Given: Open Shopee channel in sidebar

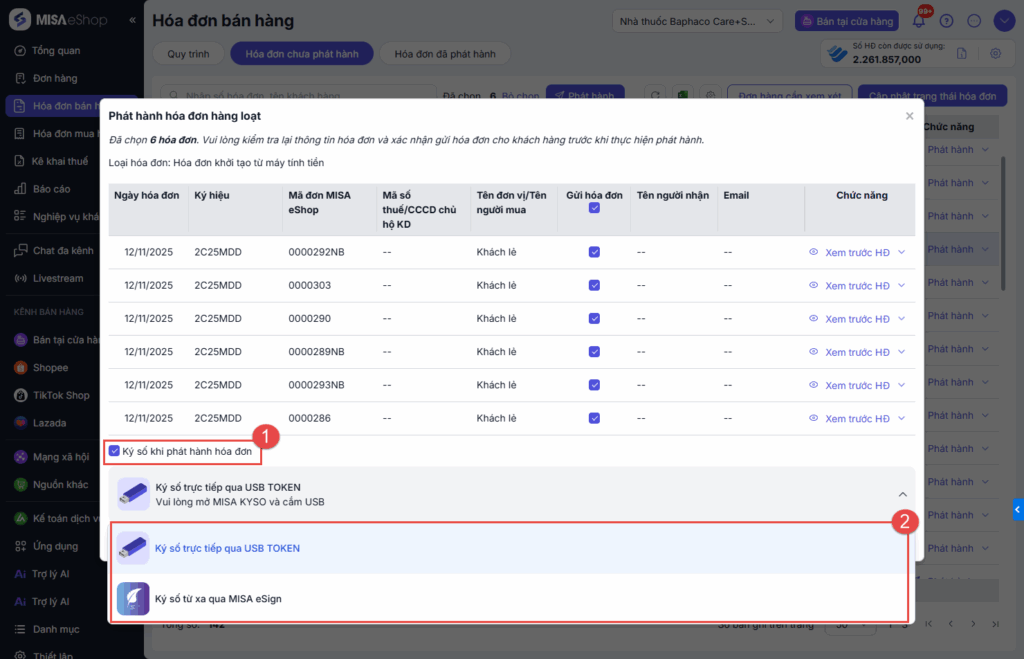Looking at the screenshot, I should click(x=50, y=368).
